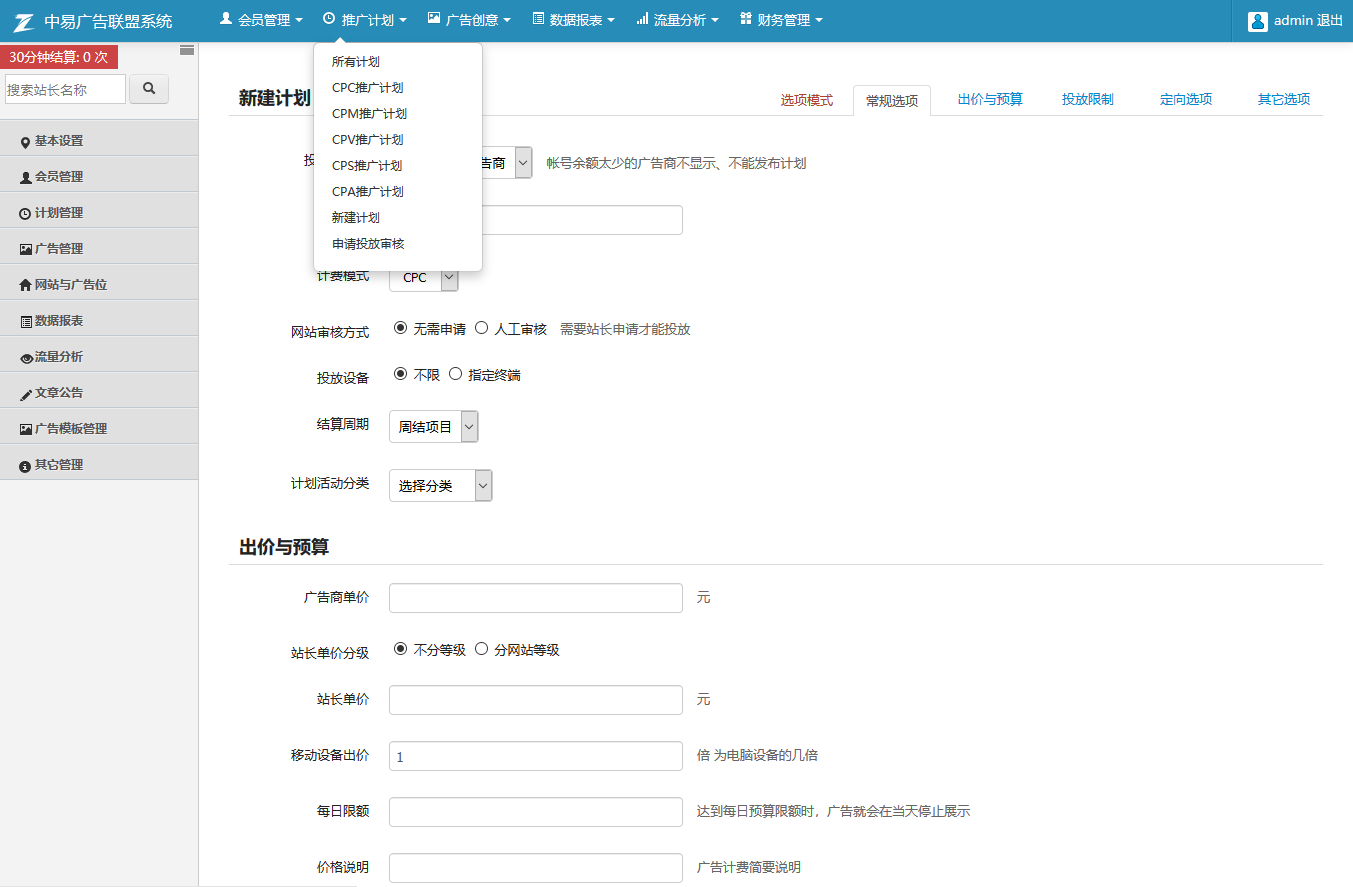Open 文章公告 sidebar section
This screenshot has width=1353, height=887.
tap(59, 393)
